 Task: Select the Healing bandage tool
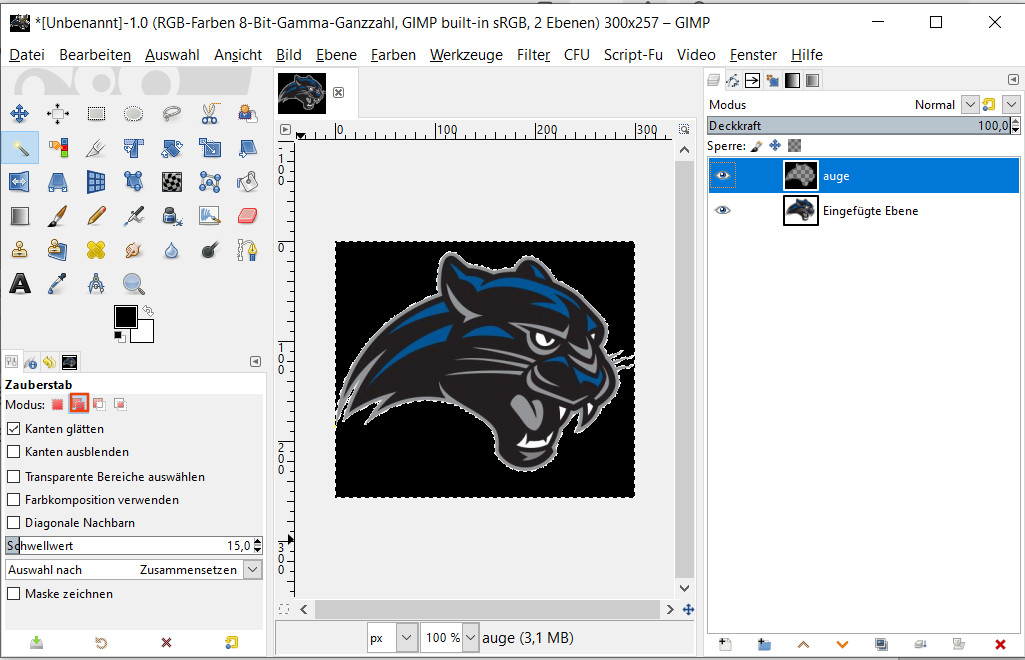[x=96, y=249]
